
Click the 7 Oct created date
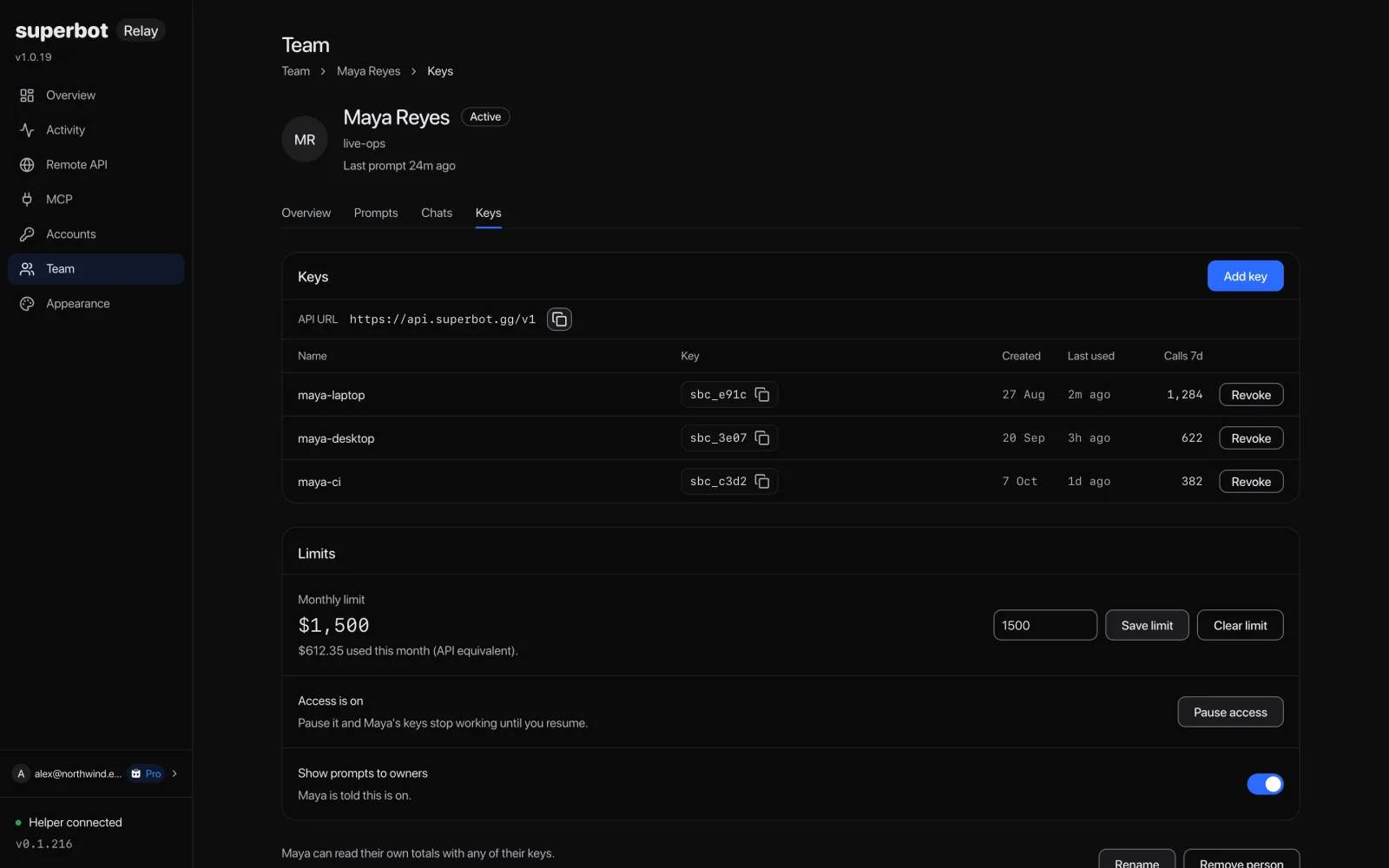tap(1020, 482)
